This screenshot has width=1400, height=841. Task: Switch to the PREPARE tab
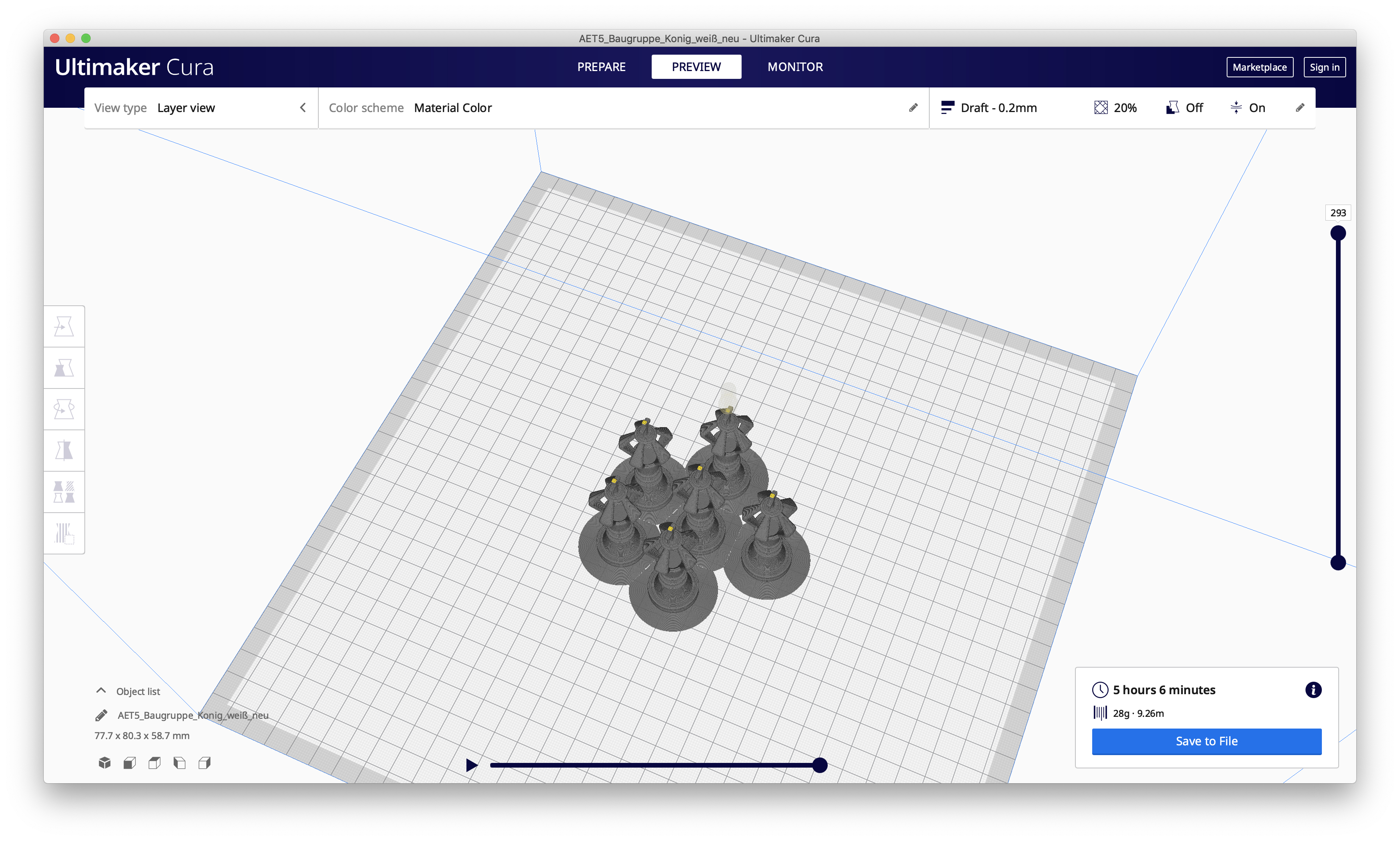pos(601,67)
